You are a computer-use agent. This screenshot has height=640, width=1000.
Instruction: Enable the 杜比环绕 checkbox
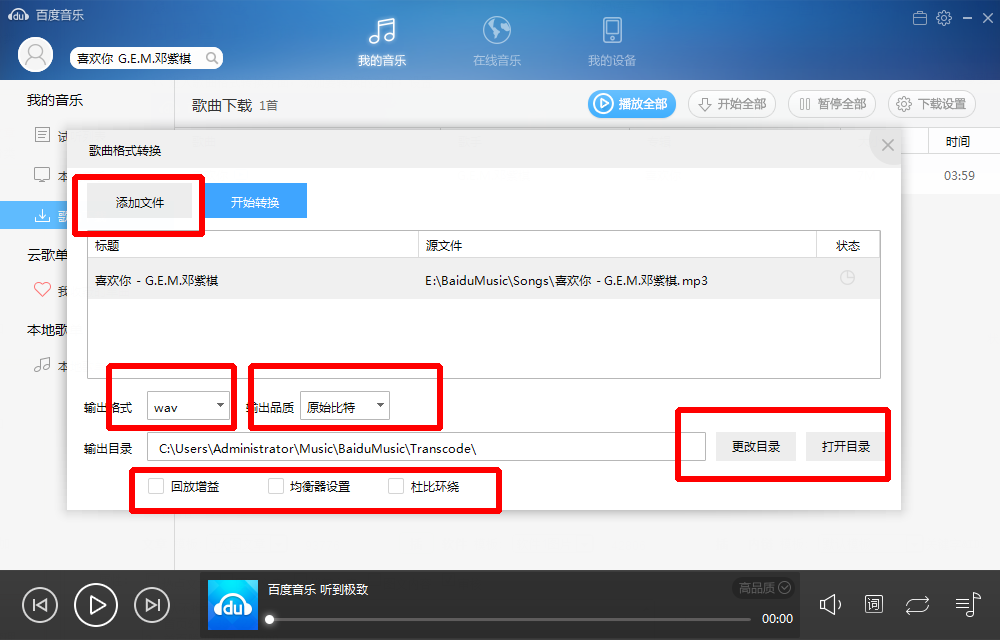coord(395,485)
